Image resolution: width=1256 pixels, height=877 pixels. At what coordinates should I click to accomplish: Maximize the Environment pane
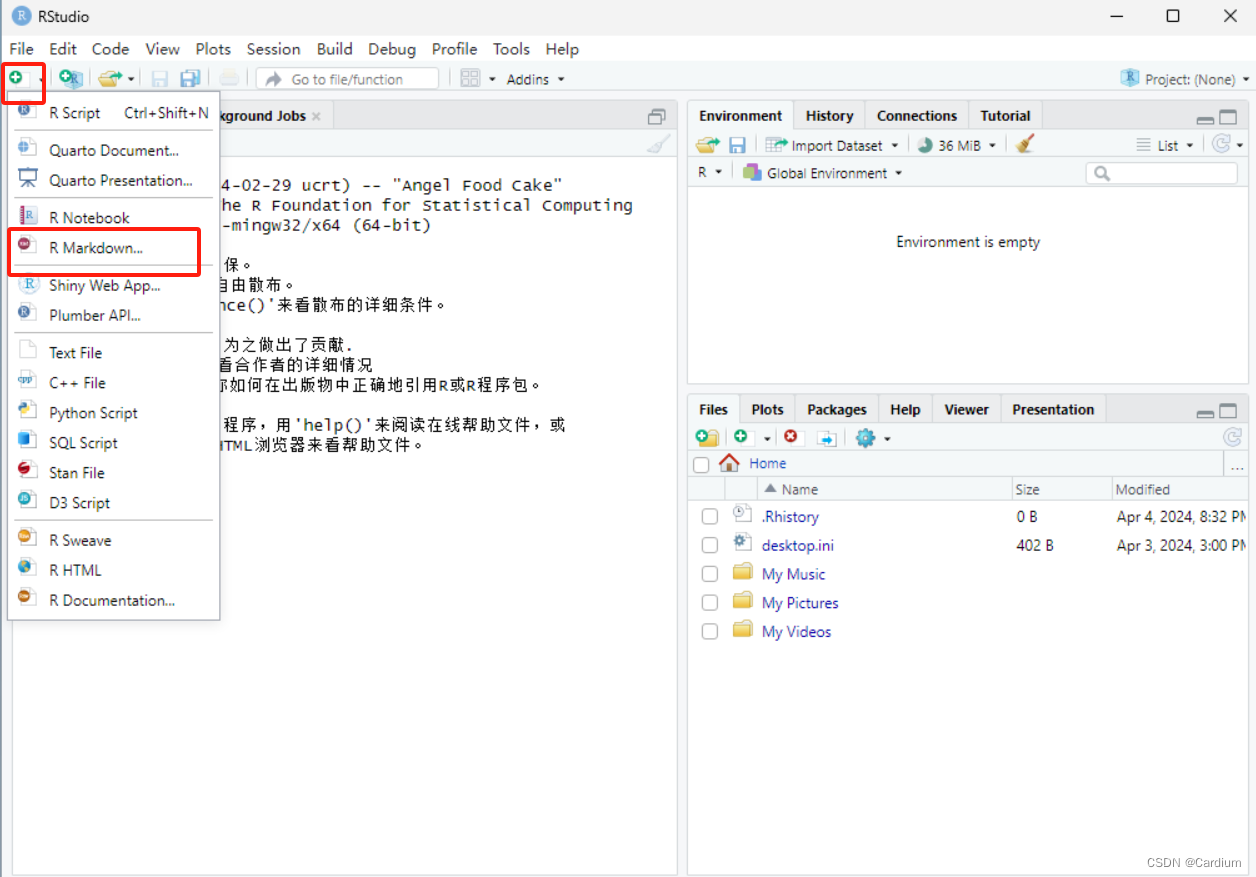point(1228,117)
